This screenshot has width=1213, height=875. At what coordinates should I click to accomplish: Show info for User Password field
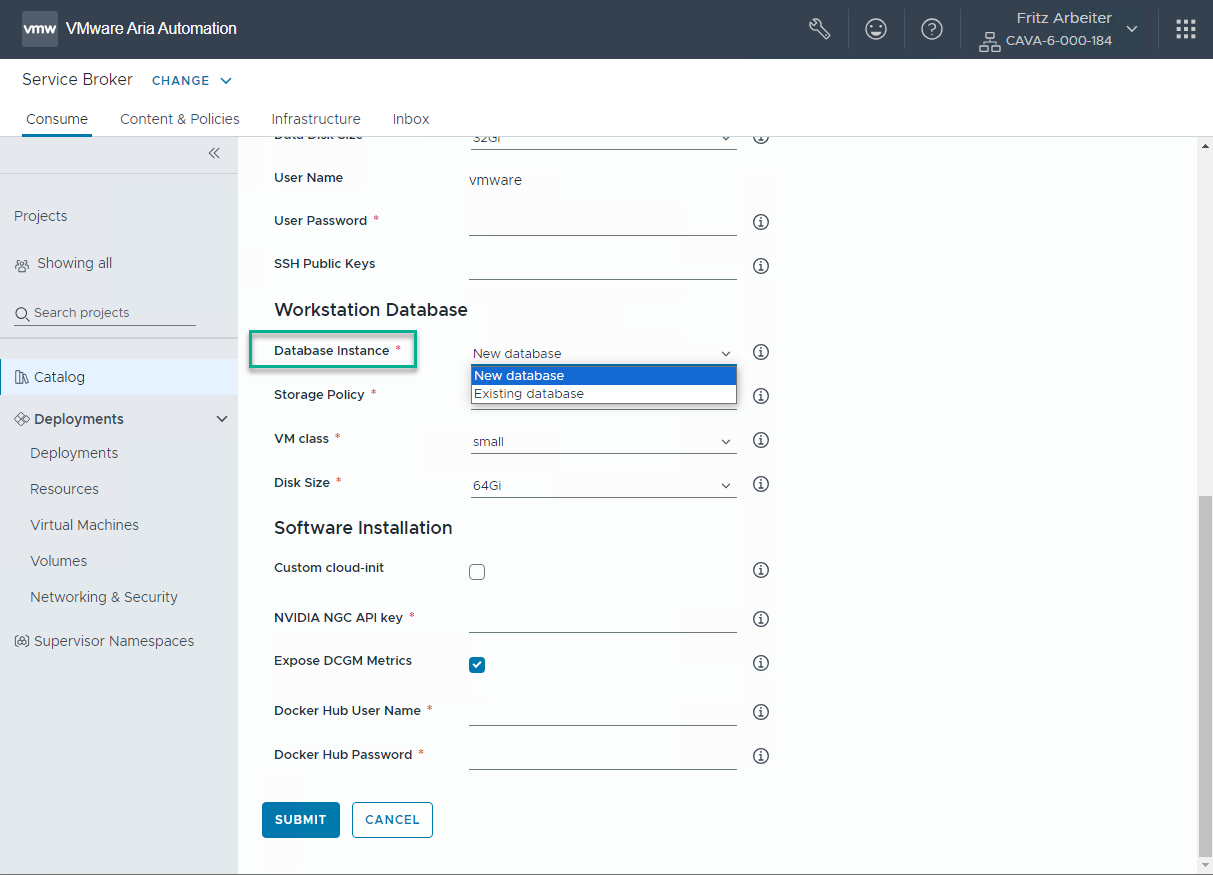tap(761, 222)
